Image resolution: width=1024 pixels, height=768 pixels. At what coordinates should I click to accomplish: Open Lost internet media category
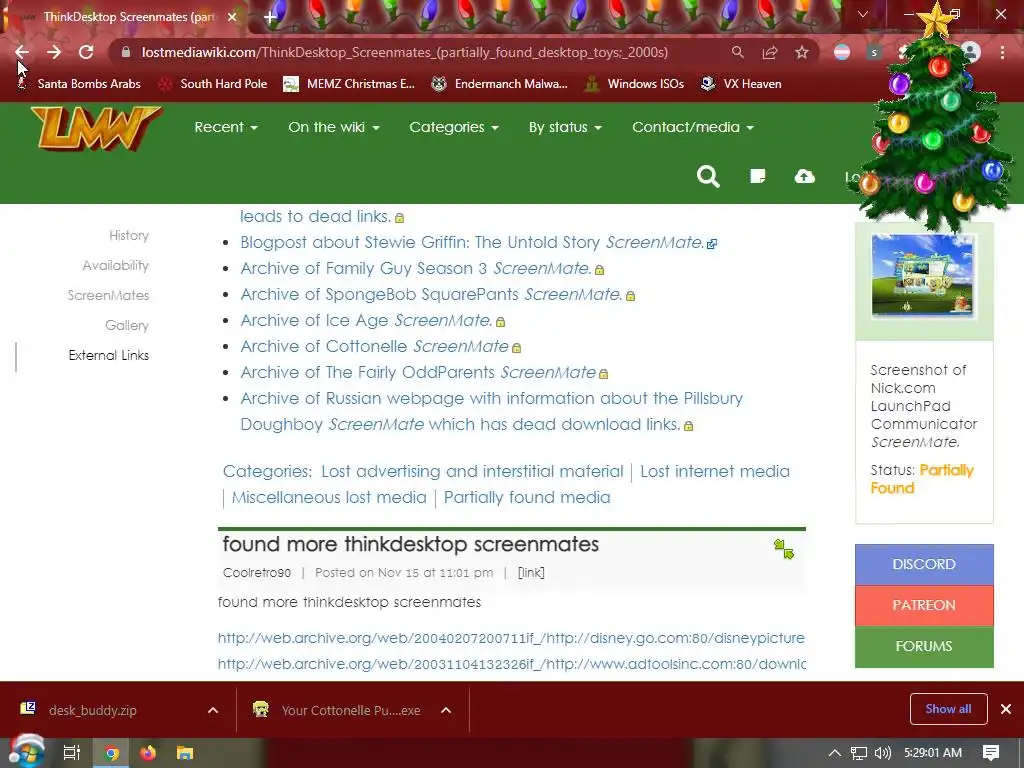[714, 472]
